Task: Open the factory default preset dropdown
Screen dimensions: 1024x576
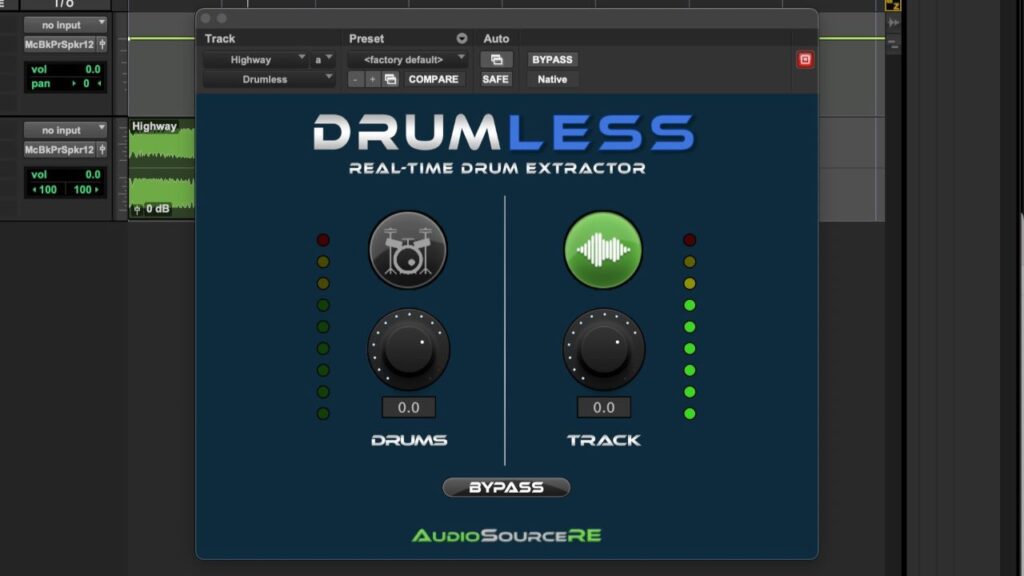Action: coord(407,58)
